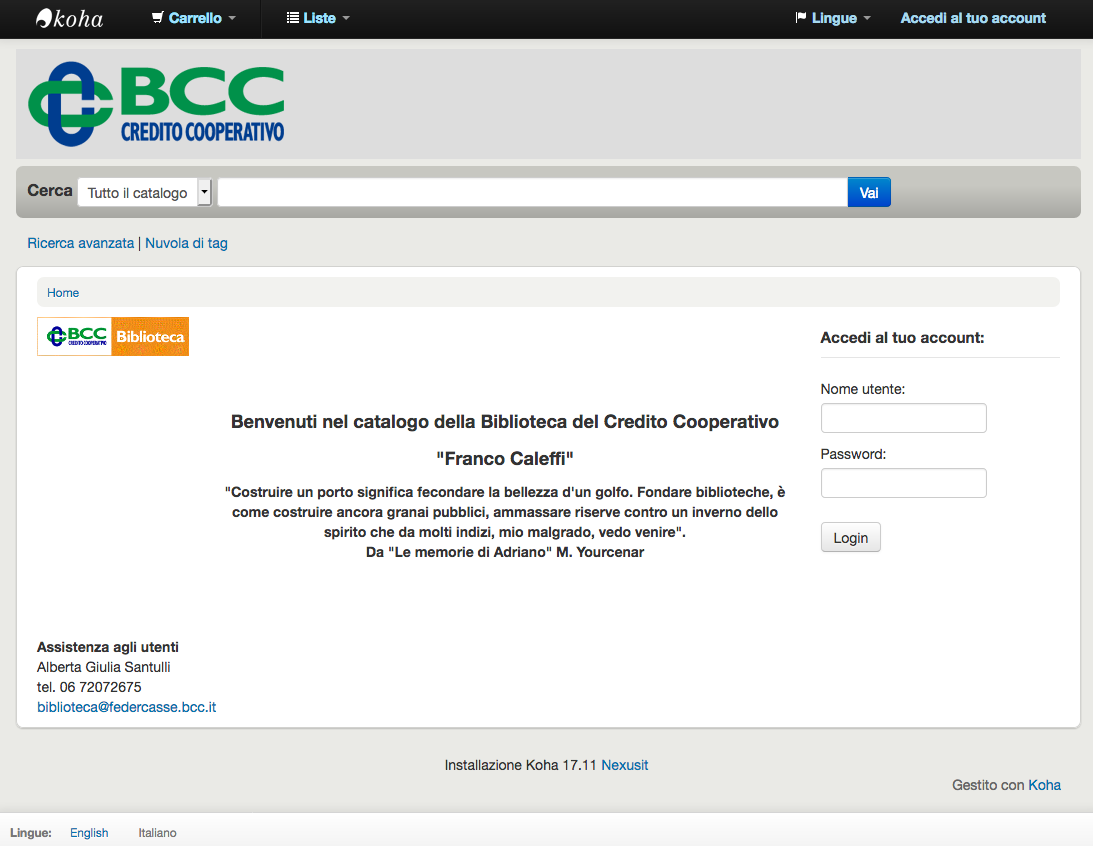Click the BCC Biblioteca orange banner image
The image size is (1093, 846).
113,337
